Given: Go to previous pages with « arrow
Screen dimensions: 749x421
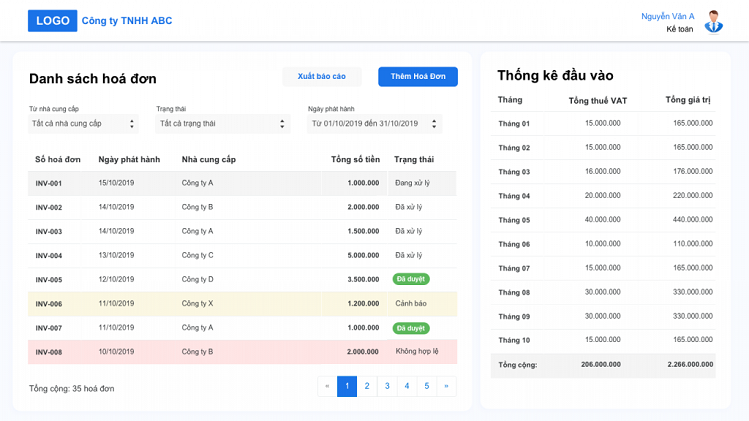Looking at the screenshot, I should 327,386.
